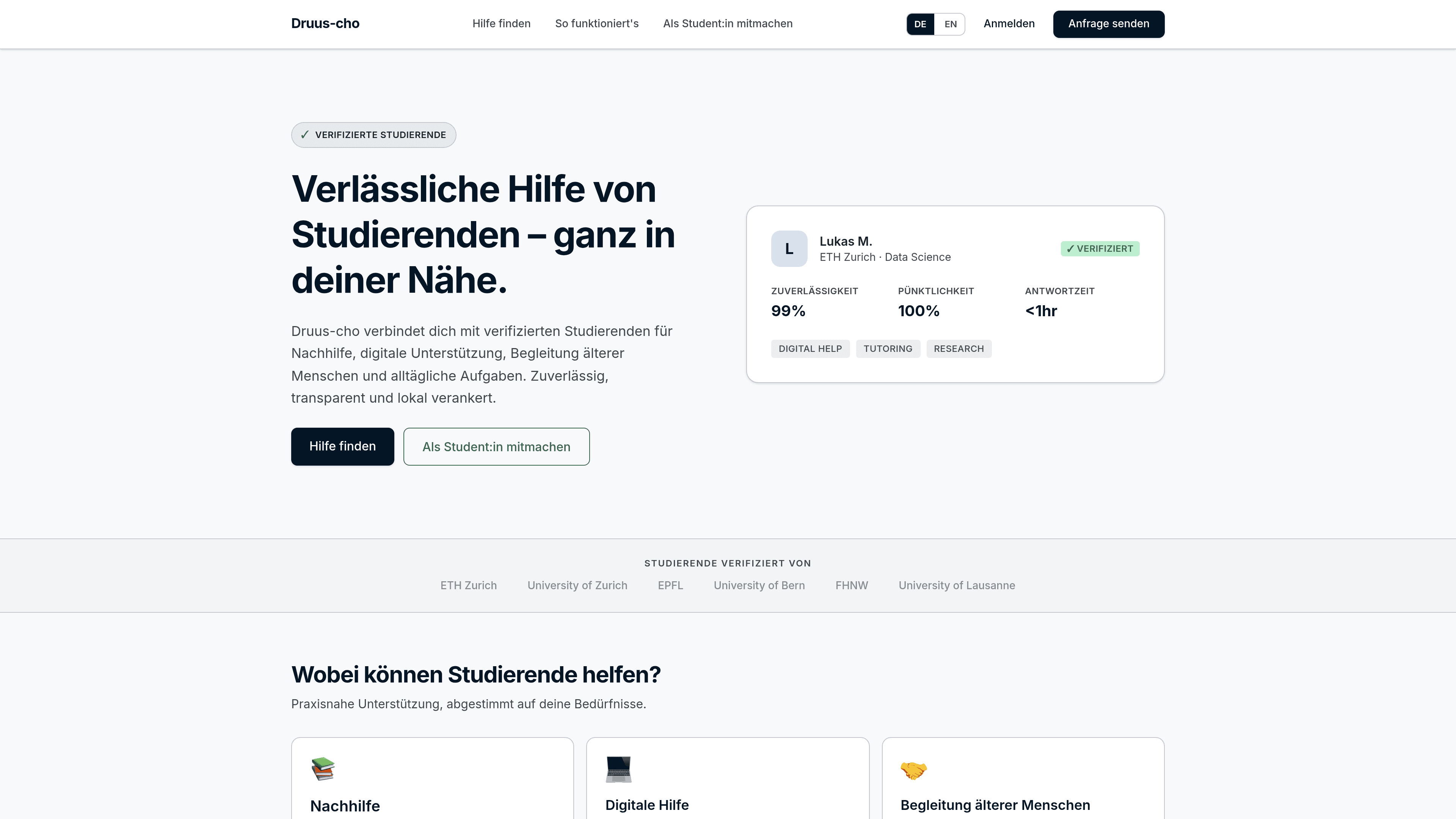Click Anmelden to log in
This screenshot has height=819, width=1456.
pyautogui.click(x=1009, y=24)
